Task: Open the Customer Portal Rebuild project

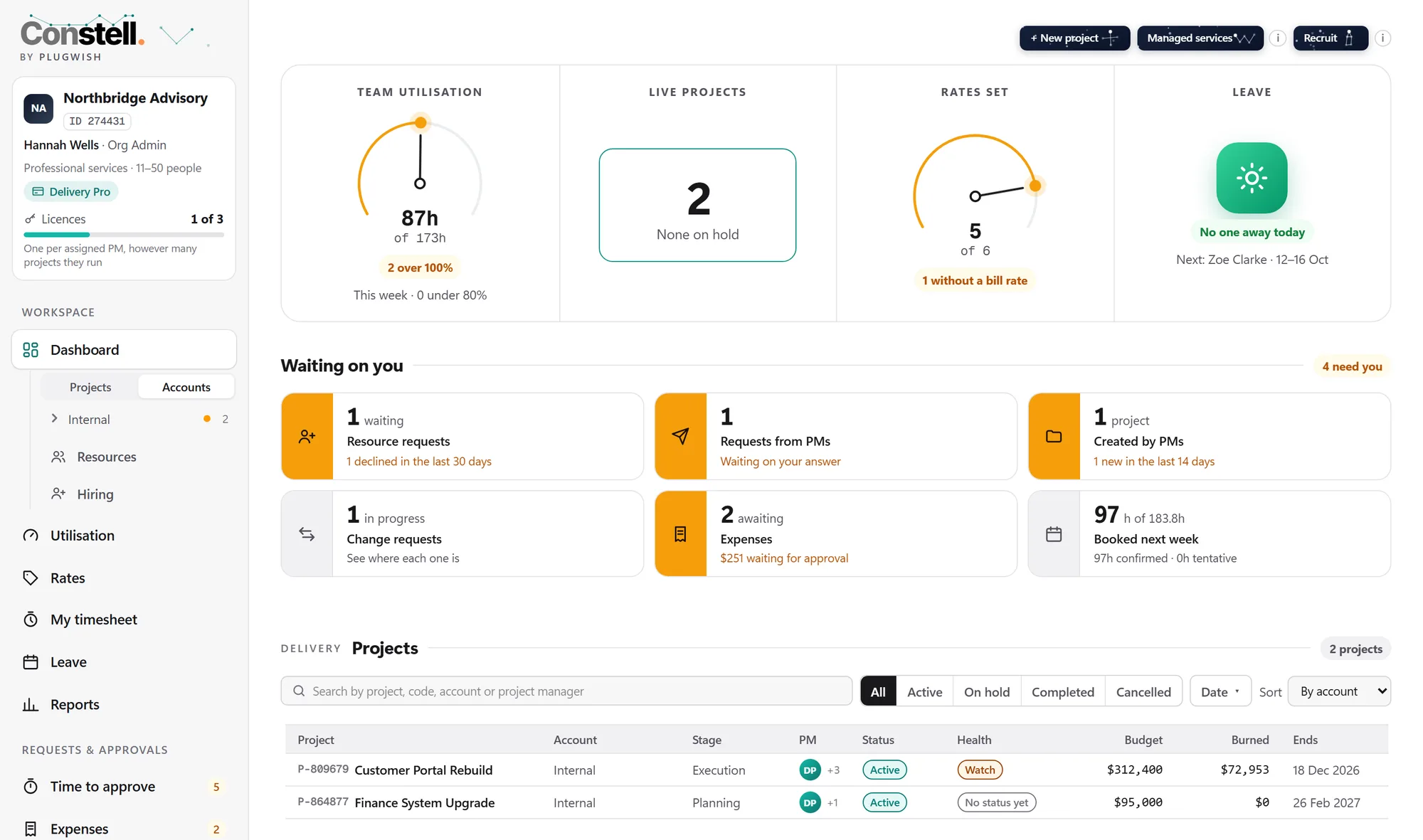Action: pyautogui.click(x=423, y=770)
